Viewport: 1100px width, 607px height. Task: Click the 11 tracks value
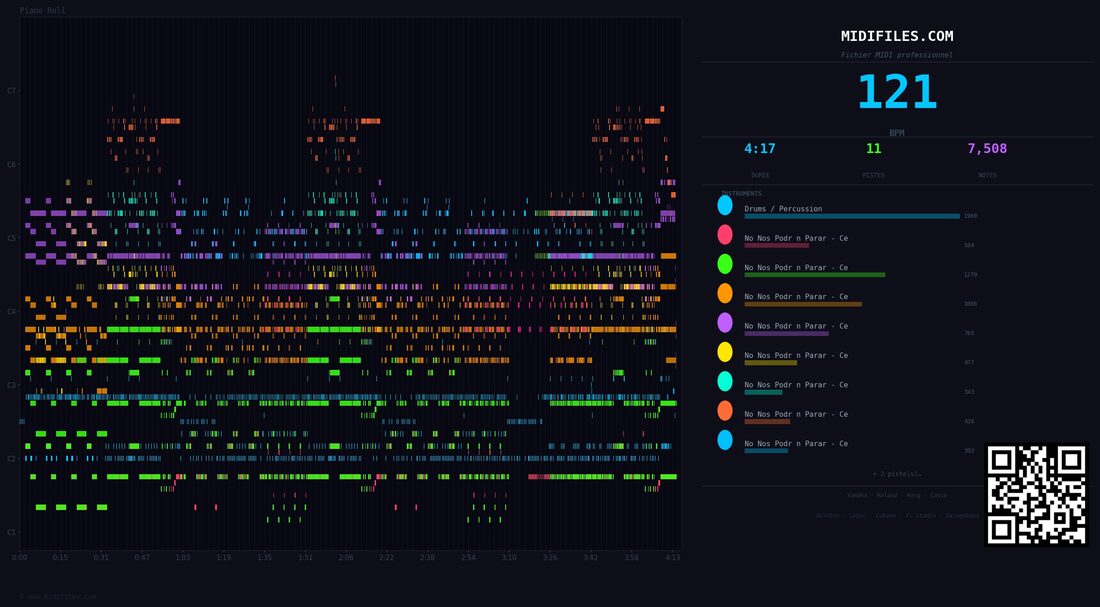pos(873,149)
